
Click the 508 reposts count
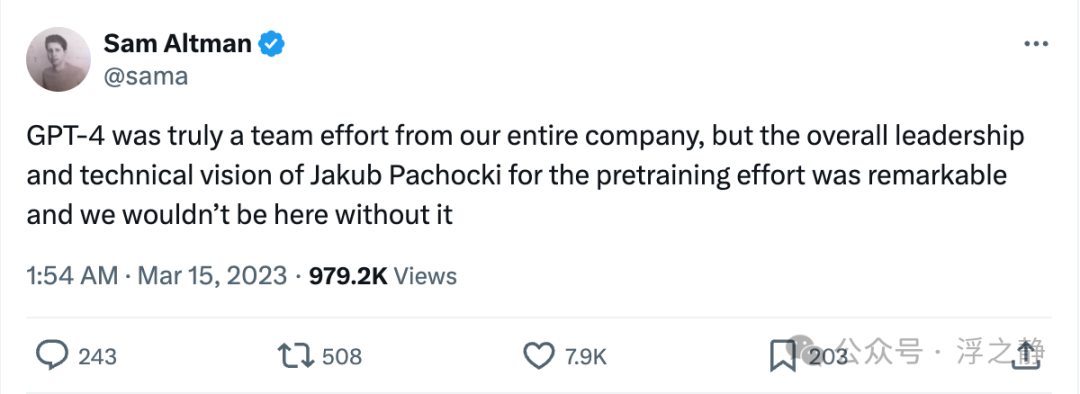pyautogui.click(x=342, y=357)
